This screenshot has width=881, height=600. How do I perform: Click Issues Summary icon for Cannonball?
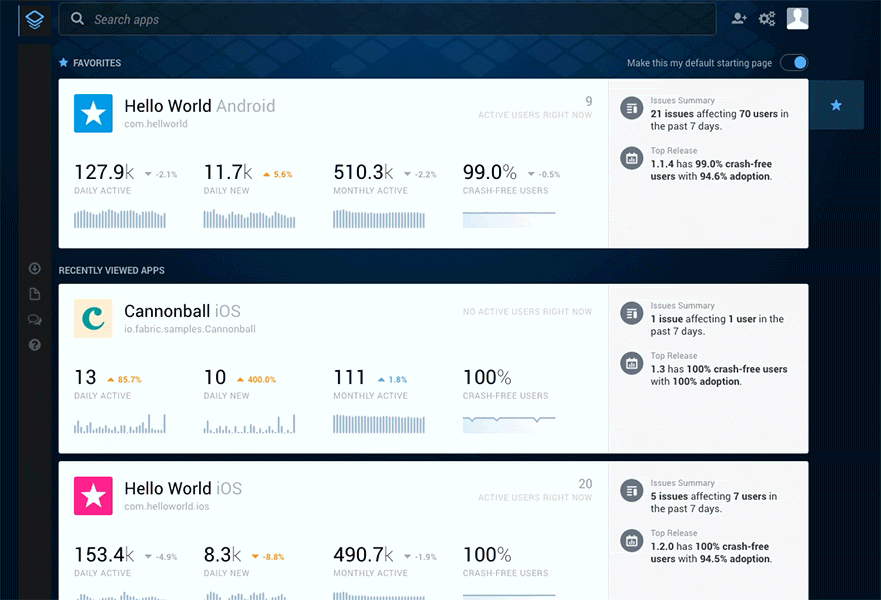[x=632, y=313]
